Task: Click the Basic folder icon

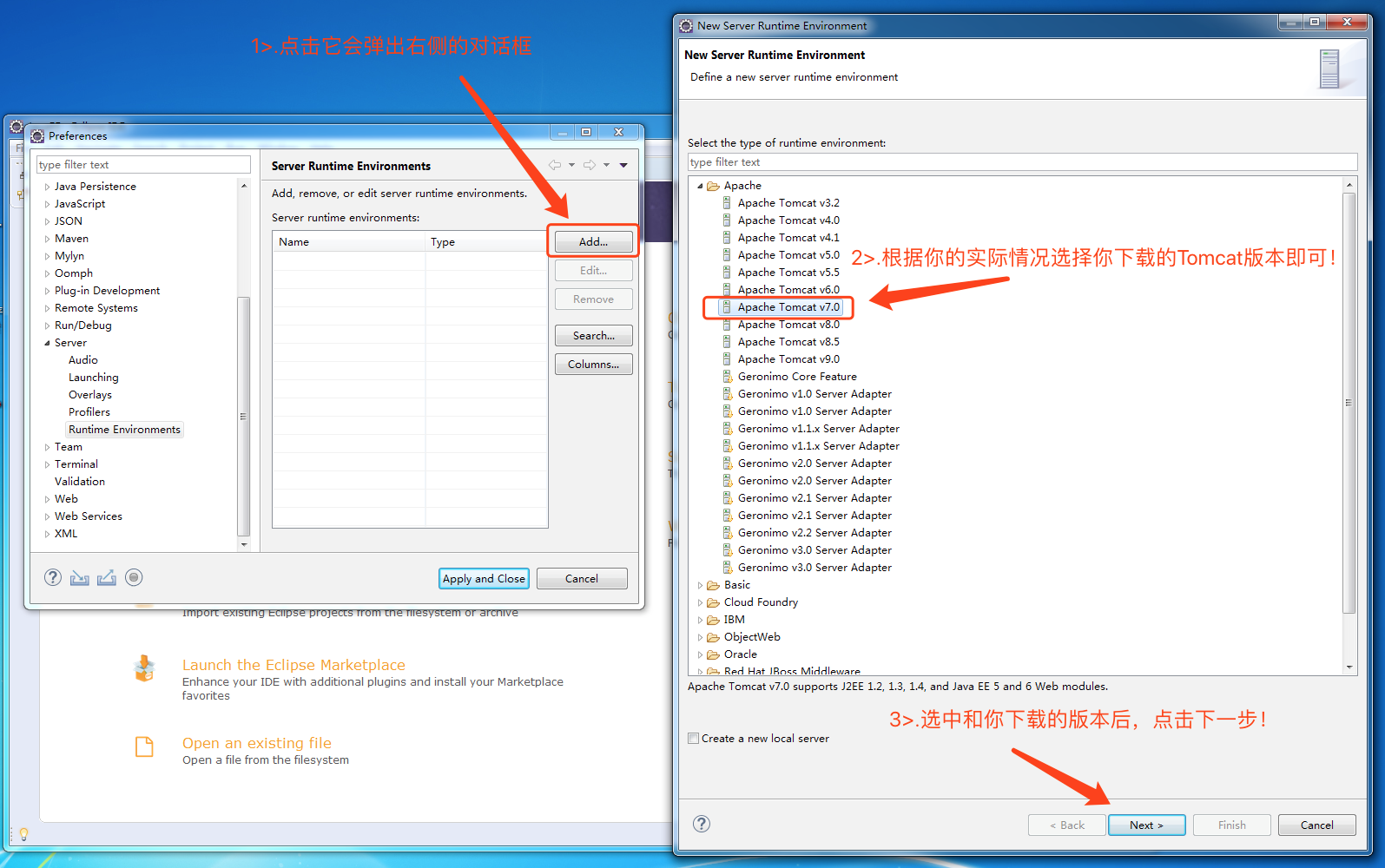Action: tap(714, 585)
